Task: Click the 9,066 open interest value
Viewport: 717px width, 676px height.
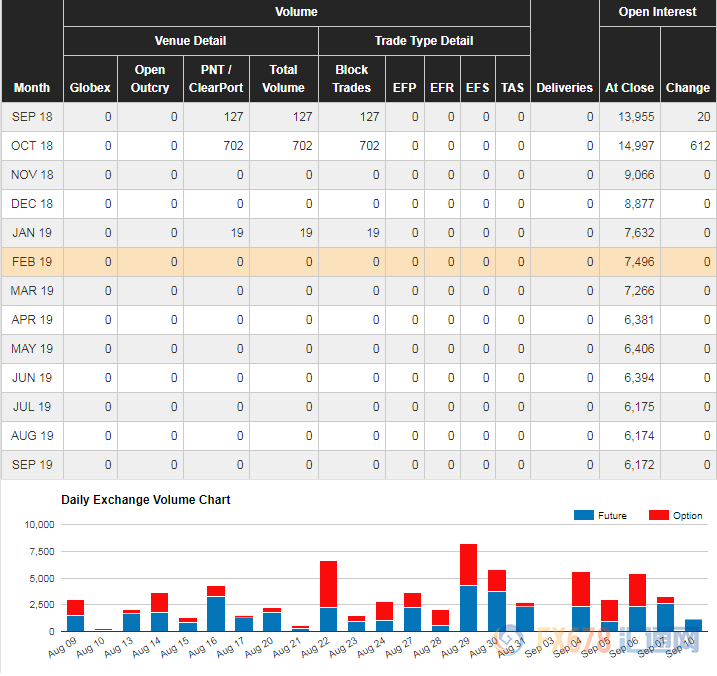Action: tap(639, 175)
